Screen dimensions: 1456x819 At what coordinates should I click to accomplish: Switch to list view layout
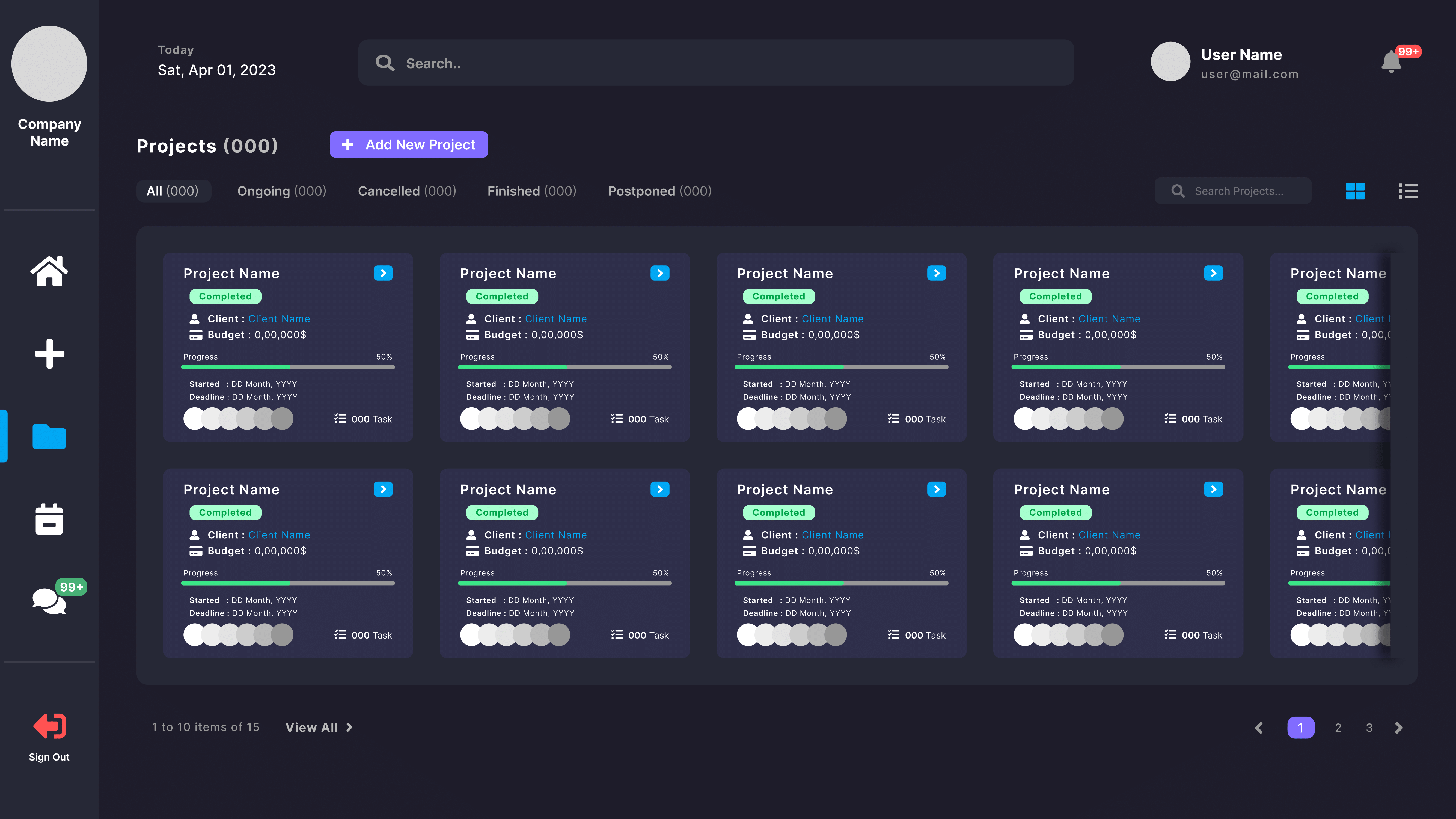click(x=1408, y=191)
